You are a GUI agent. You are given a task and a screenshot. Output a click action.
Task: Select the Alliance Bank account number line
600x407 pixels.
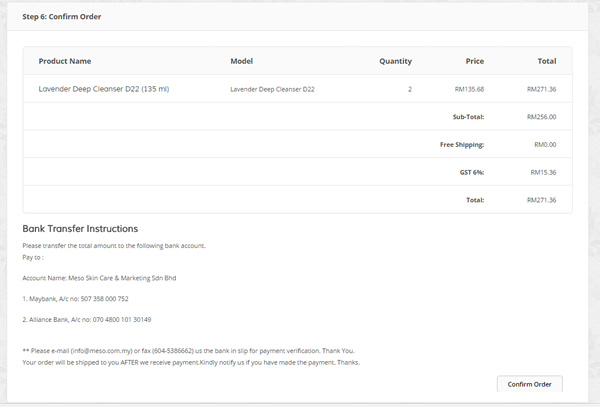pos(86,319)
